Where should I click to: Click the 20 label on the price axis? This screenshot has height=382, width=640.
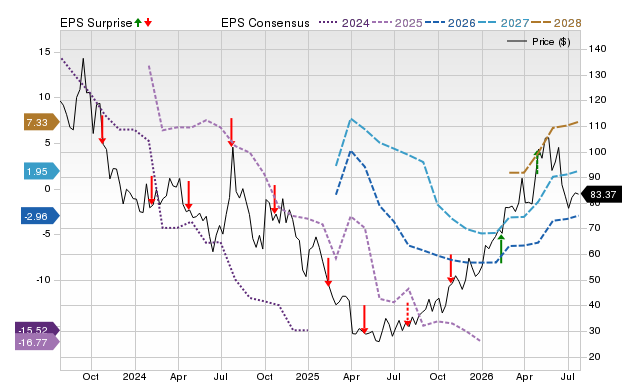tap(595, 357)
